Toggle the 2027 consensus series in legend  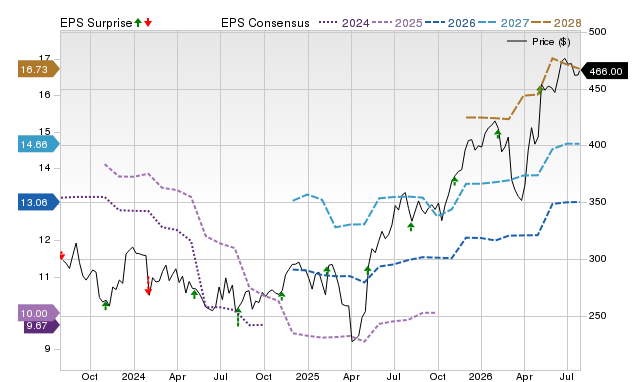click(x=503, y=23)
